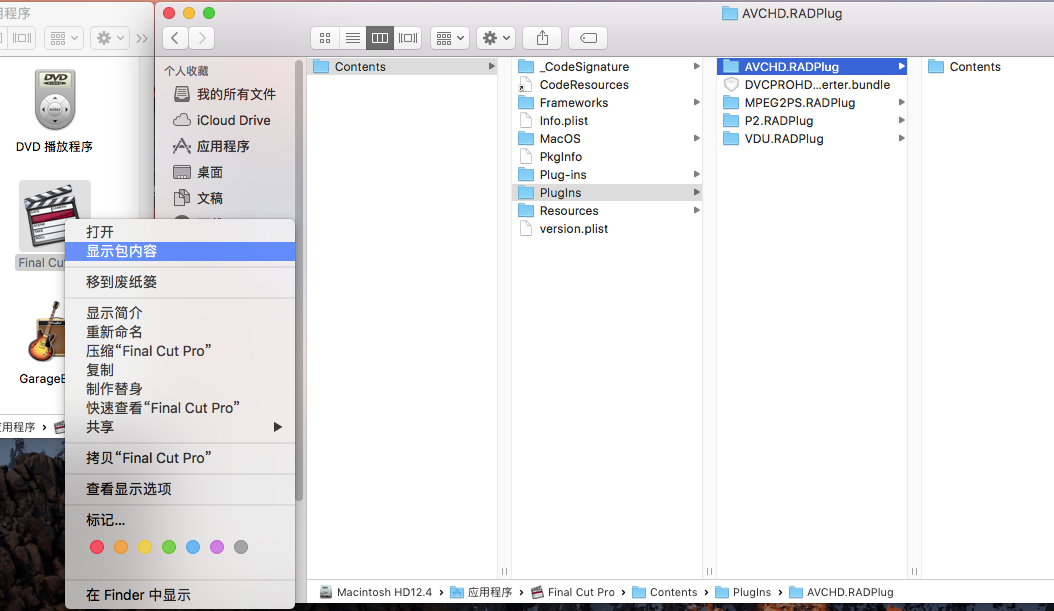The height and width of the screenshot is (611, 1054).
Task: Select the VDU.RADPlug folder
Action: tap(812, 138)
